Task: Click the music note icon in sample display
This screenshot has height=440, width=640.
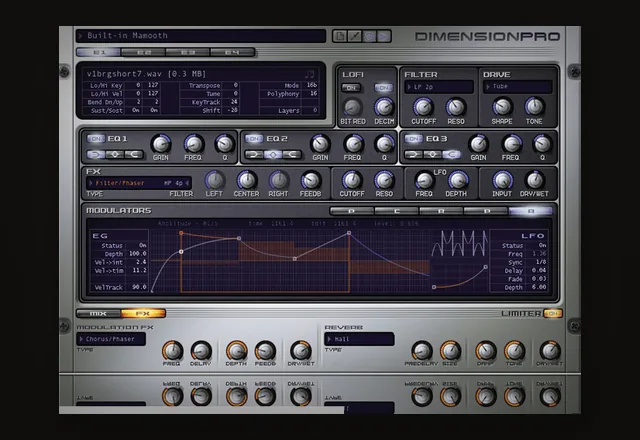Action: coord(309,74)
